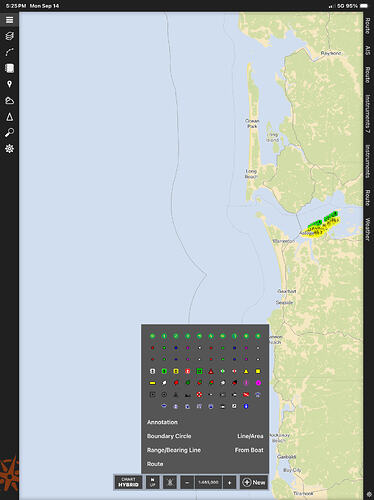Choose the yellow triangle mark
The image size is (374, 500).
pyautogui.click(x=246, y=371)
